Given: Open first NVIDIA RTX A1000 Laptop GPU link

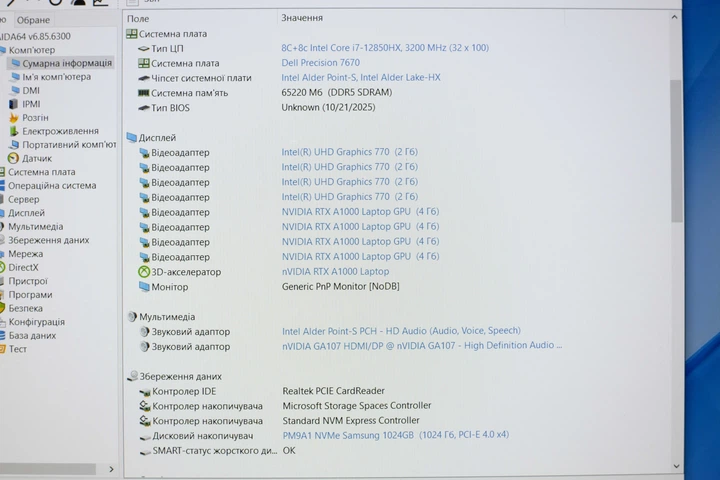Looking at the screenshot, I should [x=360, y=211].
